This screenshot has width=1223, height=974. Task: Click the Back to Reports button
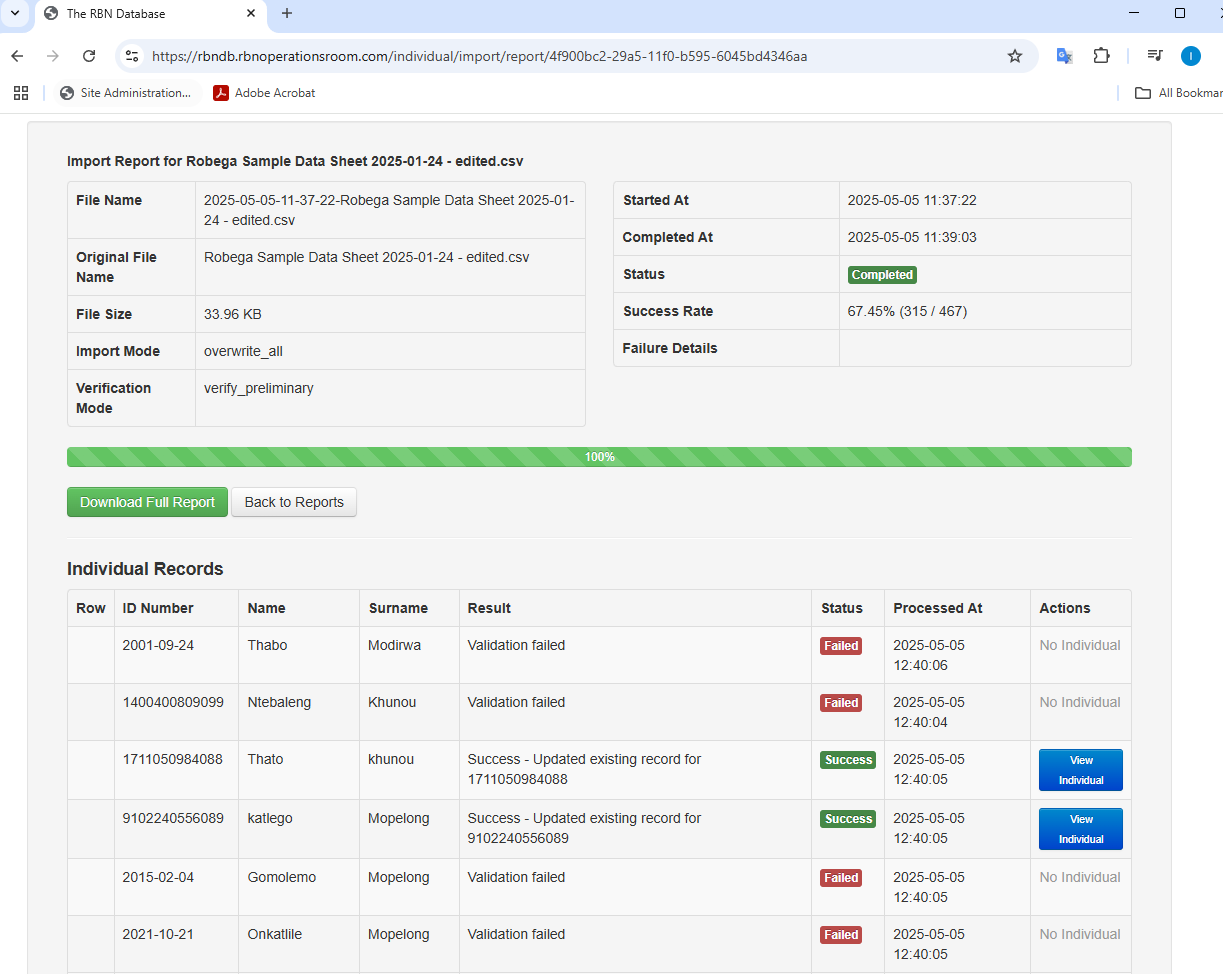(294, 502)
